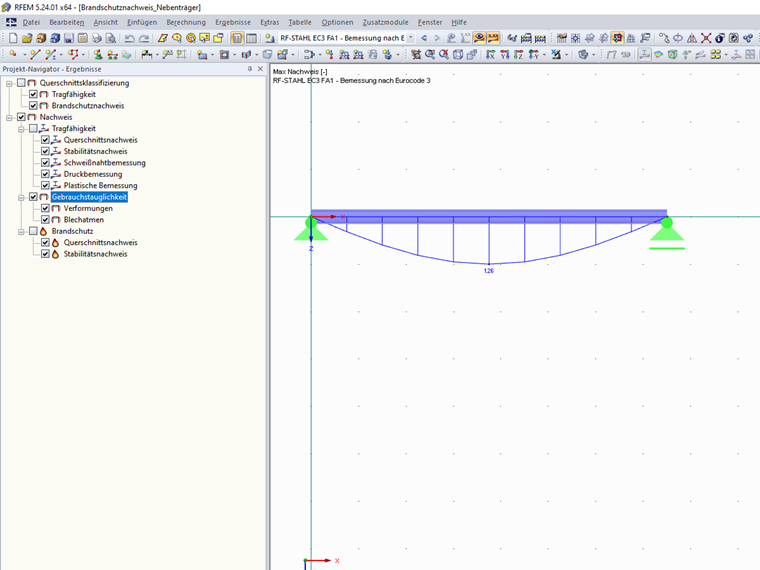
Task: Toggle the Verformungen checkbox
Action: click(45, 208)
